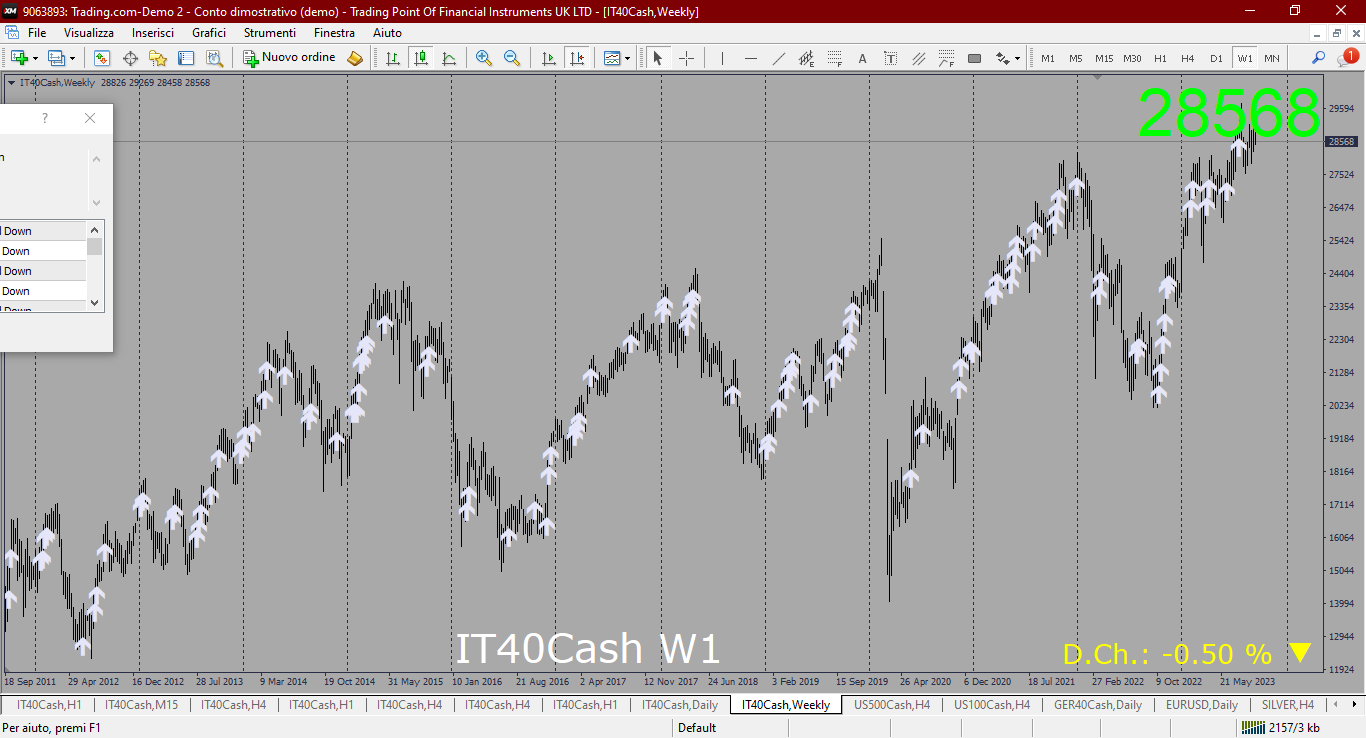
Task: Toggle the Market Watch window icon
Action: 102,58
